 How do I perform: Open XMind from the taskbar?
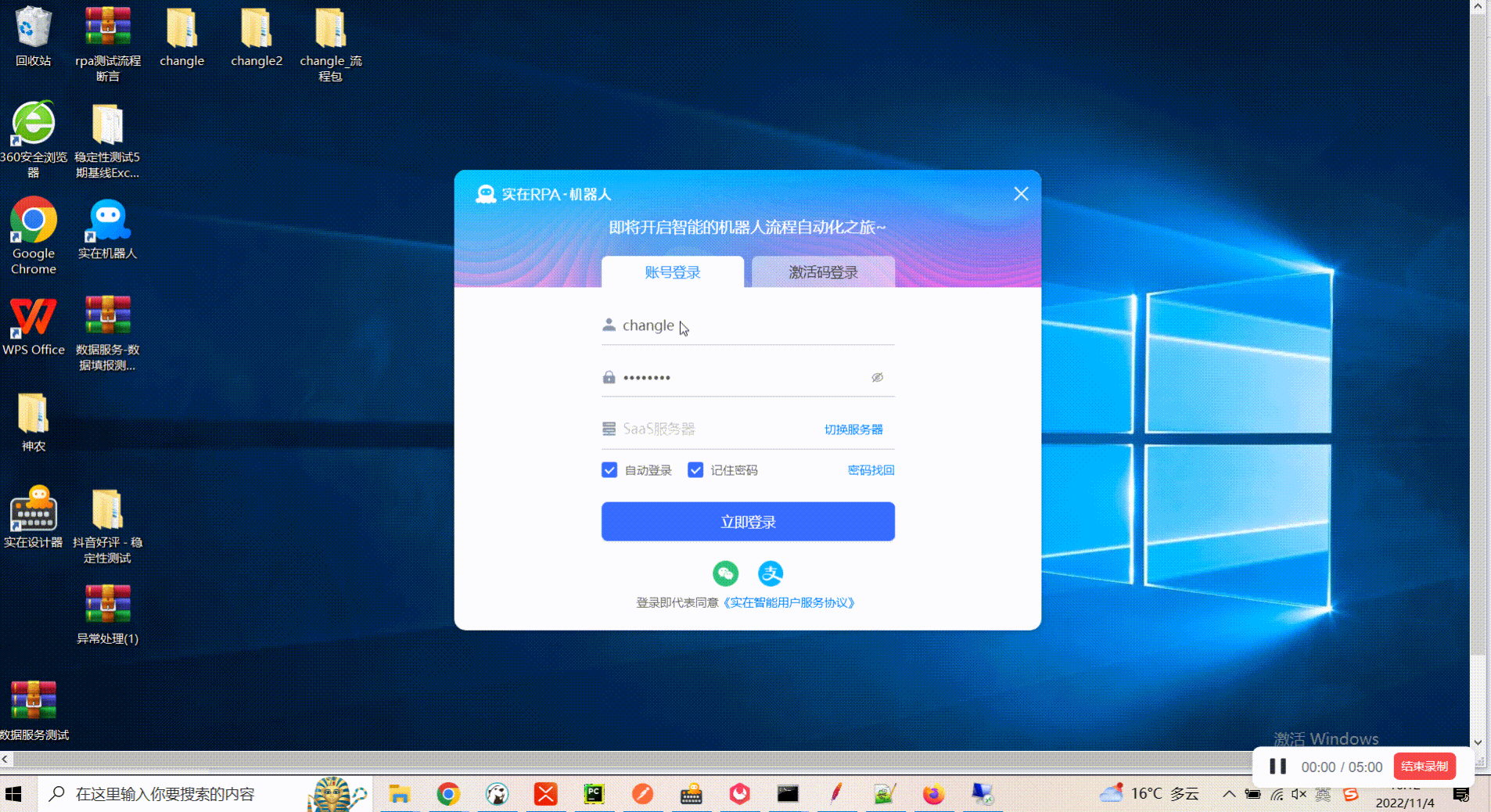point(545,794)
